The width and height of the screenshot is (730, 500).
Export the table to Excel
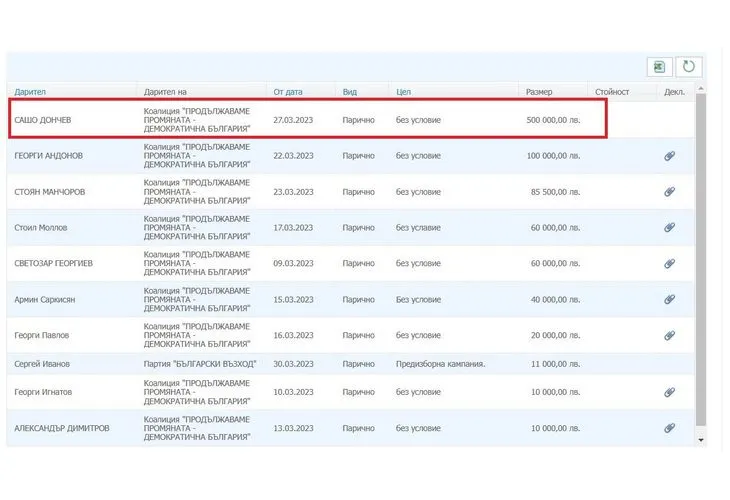coord(659,67)
